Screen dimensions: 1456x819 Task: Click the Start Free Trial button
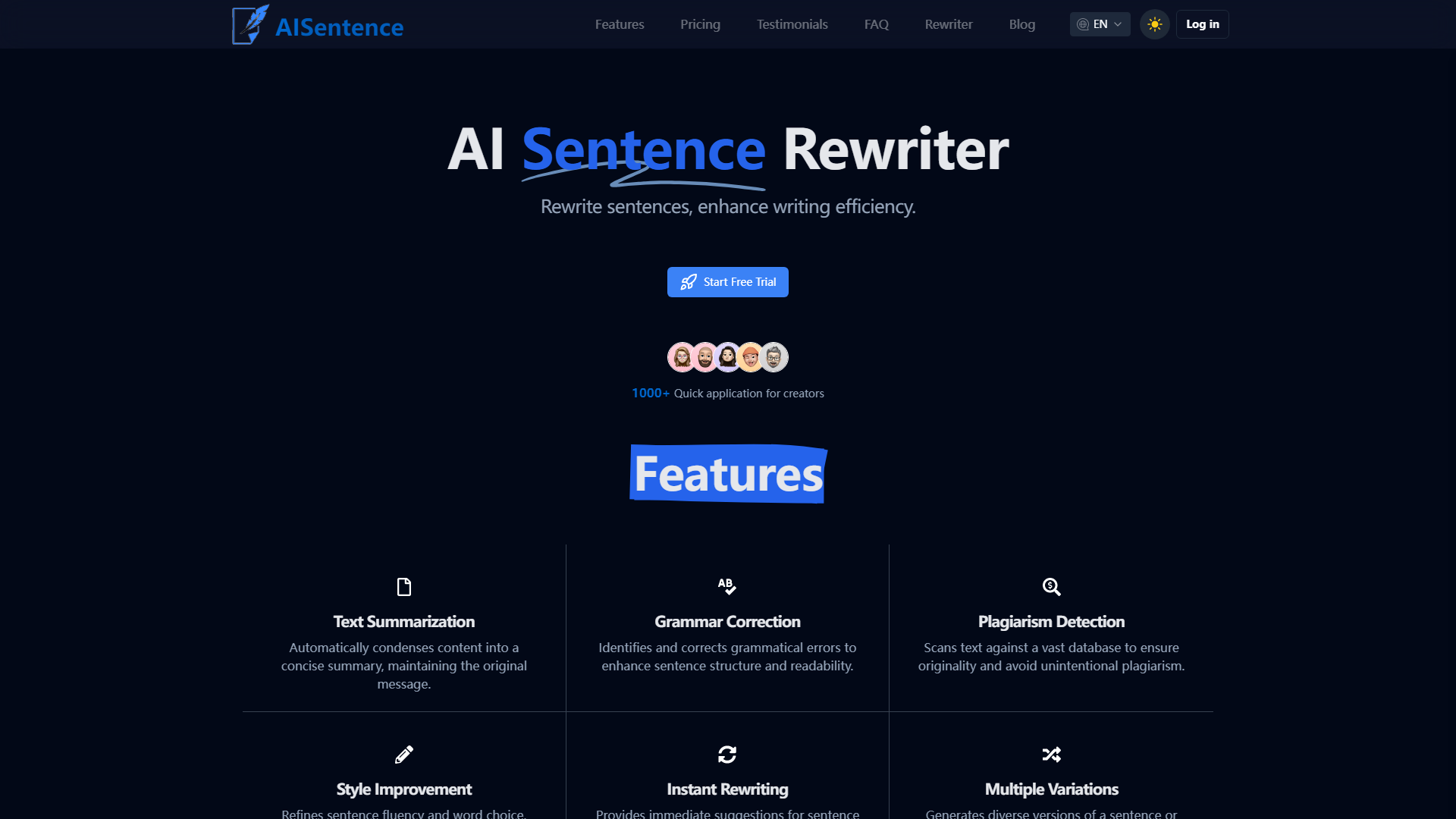point(728,281)
